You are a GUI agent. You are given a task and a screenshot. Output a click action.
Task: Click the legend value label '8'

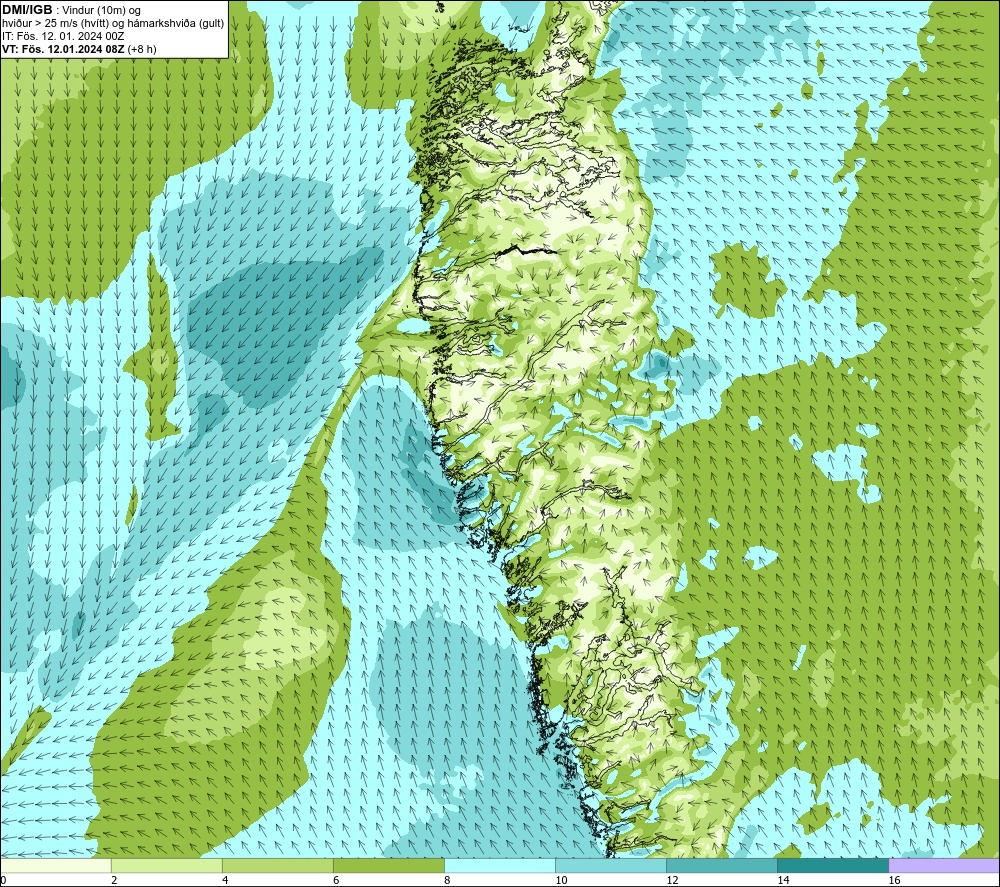point(447,881)
